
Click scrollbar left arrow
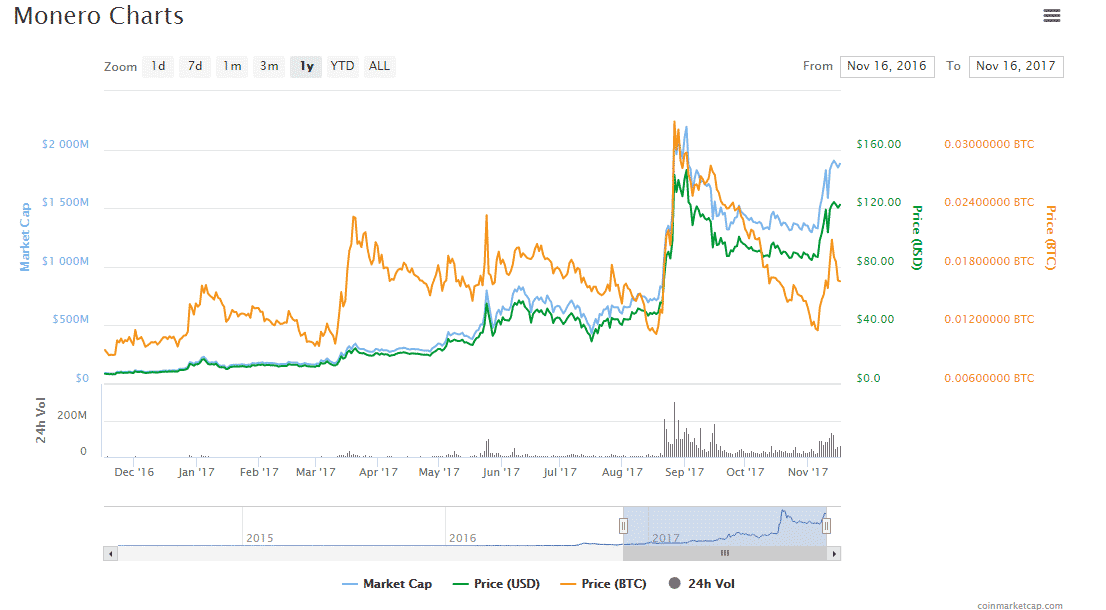(x=110, y=554)
